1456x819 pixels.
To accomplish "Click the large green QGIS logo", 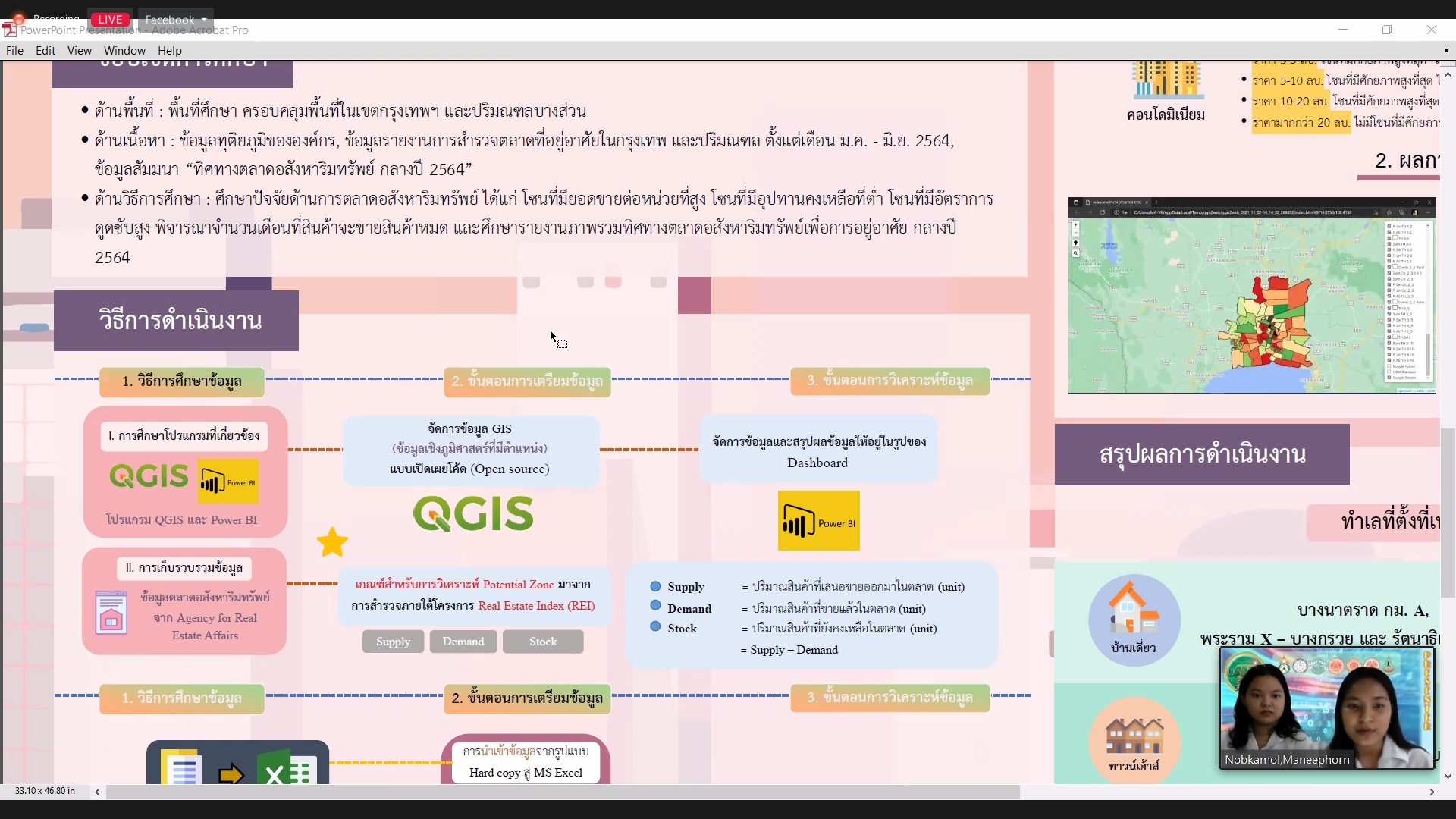I will 473,513.
